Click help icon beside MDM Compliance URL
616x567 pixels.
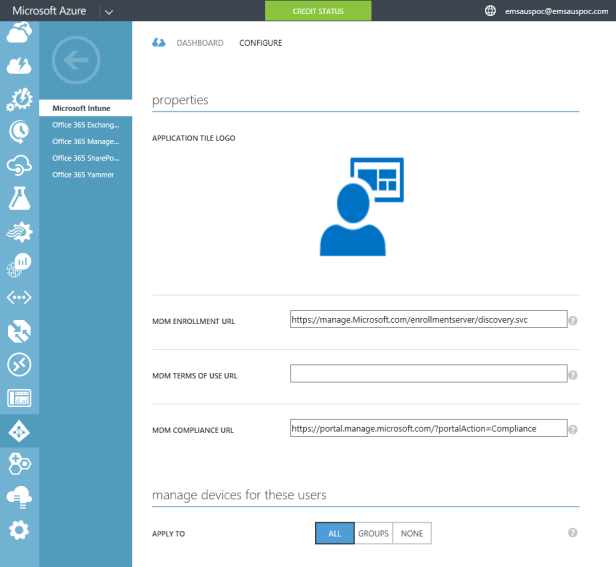(x=573, y=429)
